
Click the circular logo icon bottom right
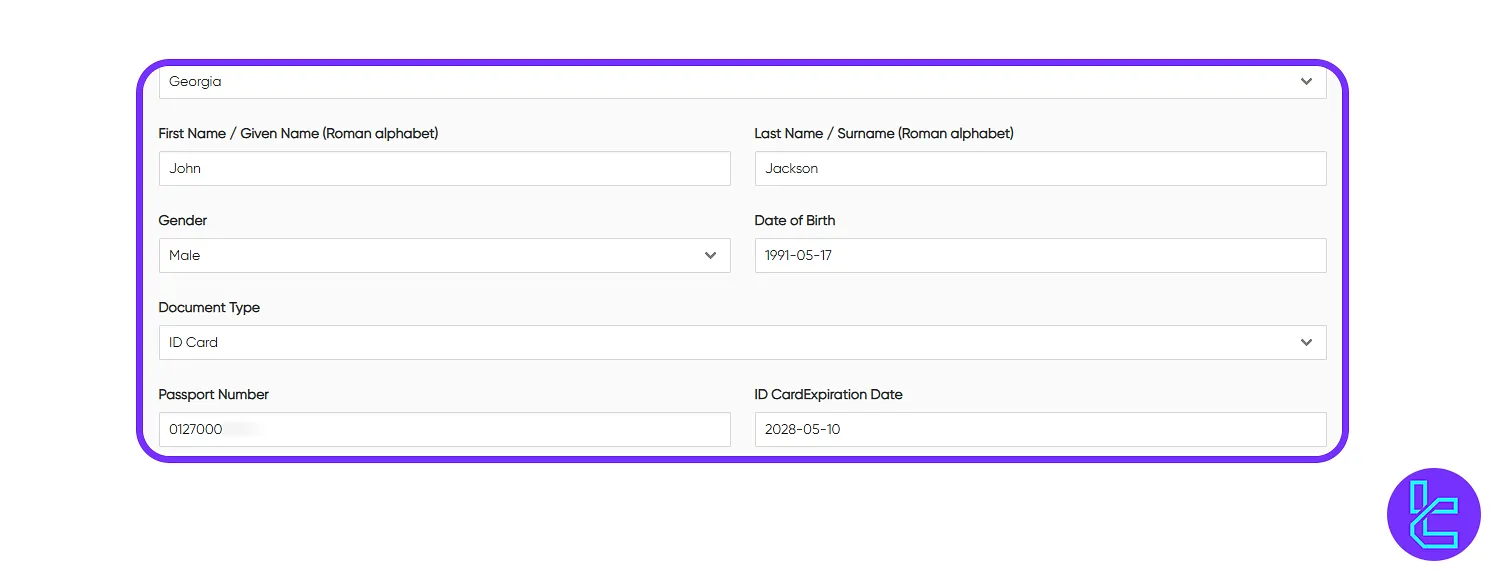point(1434,514)
